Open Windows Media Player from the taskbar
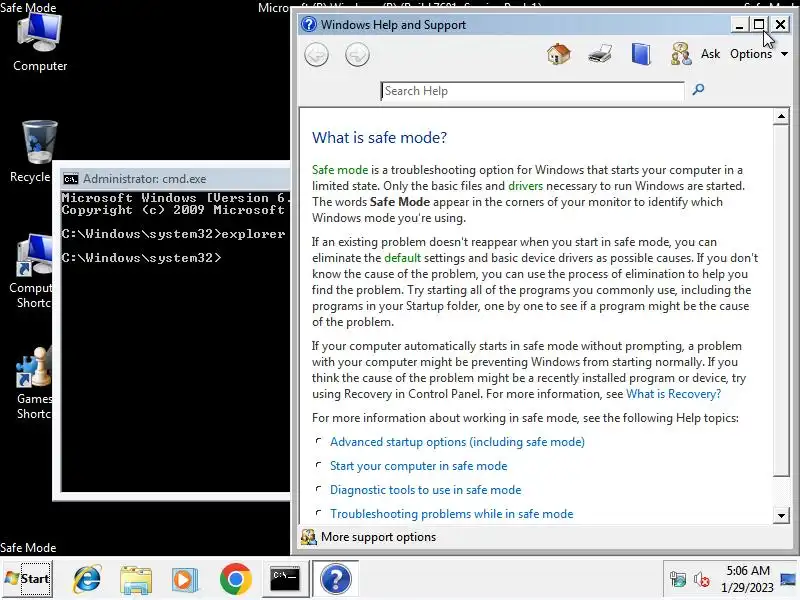Viewport: 800px width, 600px height. 185,580
